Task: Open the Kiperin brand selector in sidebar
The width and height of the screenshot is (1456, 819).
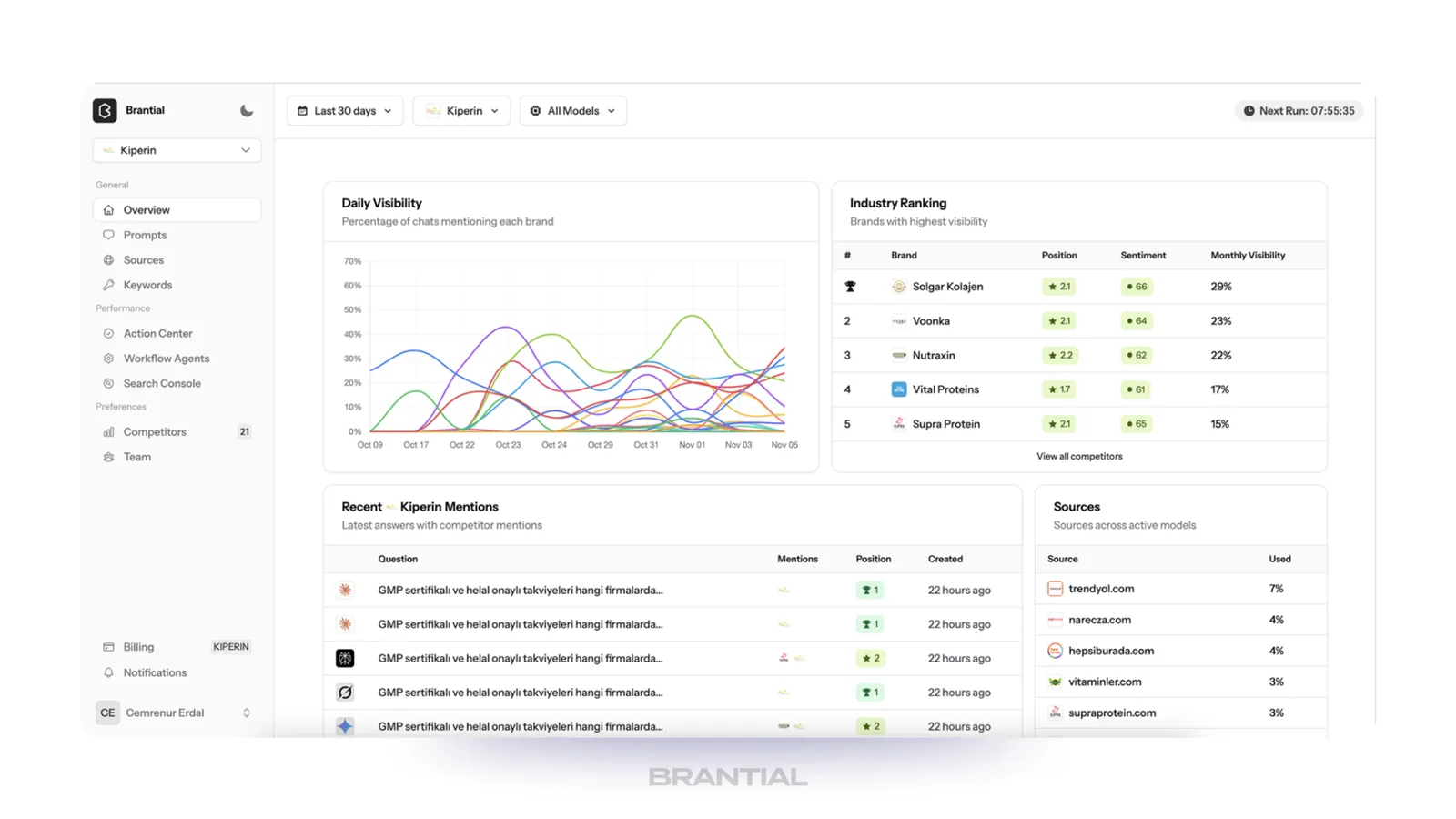Action: (x=177, y=150)
